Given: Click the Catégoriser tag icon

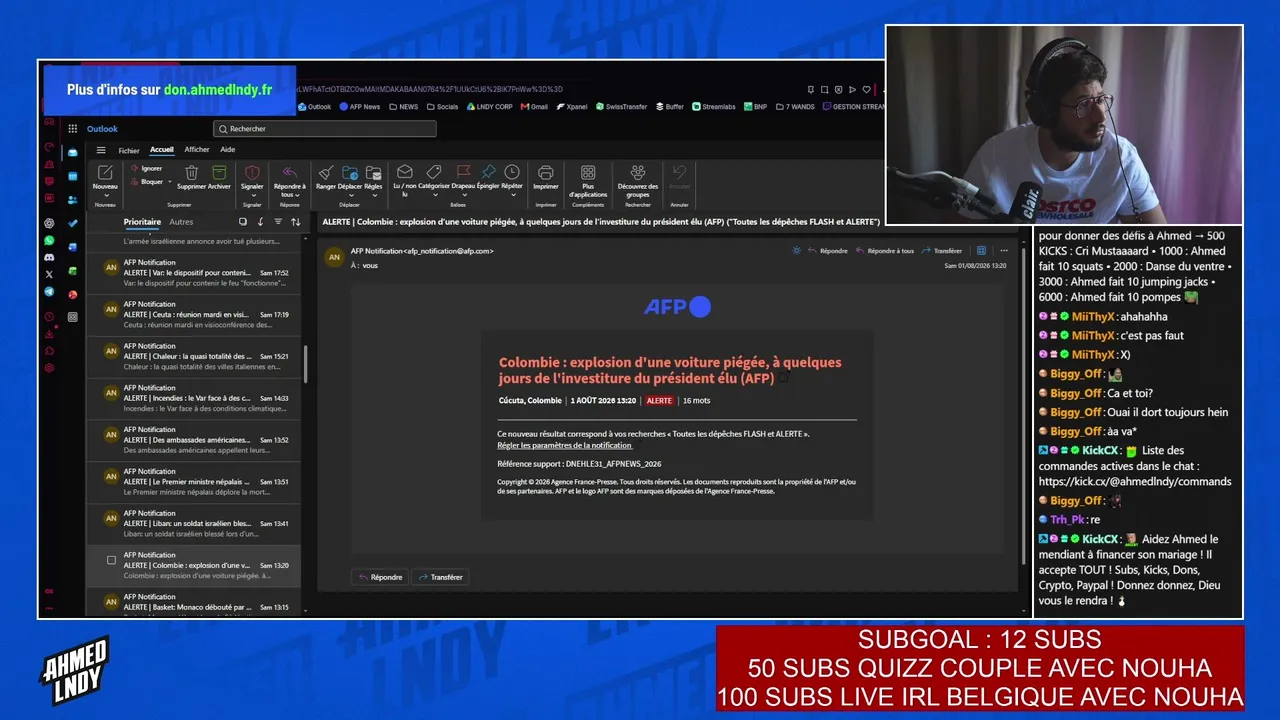Looking at the screenshot, I should pyautogui.click(x=434, y=172).
